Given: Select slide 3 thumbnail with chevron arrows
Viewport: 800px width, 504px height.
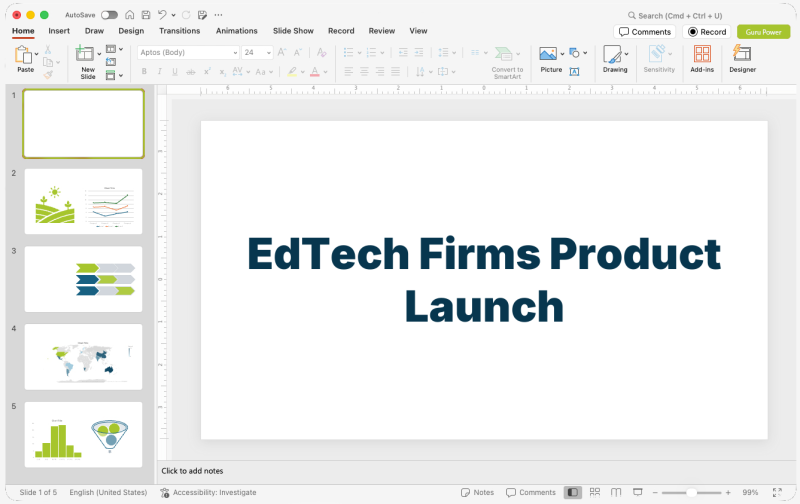Looking at the screenshot, I should (84, 279).
